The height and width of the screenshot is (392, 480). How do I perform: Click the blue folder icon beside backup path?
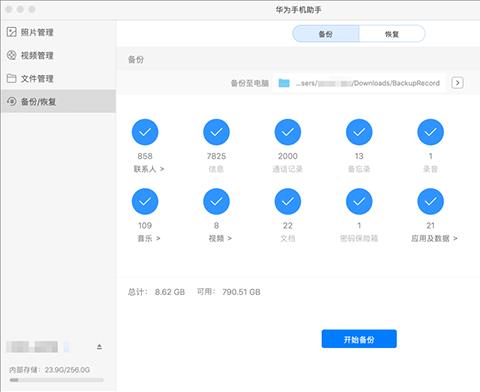284,83
